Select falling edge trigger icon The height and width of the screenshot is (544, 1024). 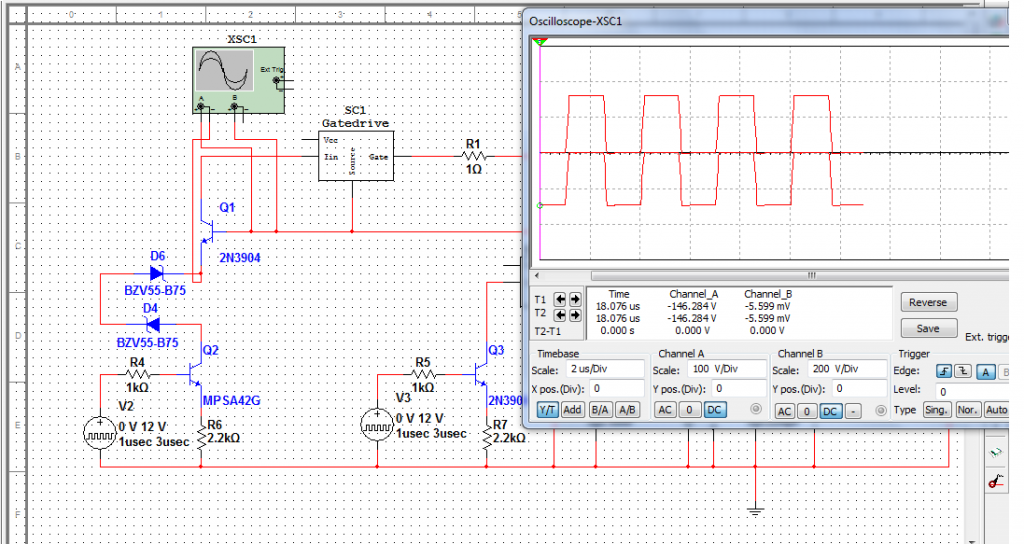[963, 371]
